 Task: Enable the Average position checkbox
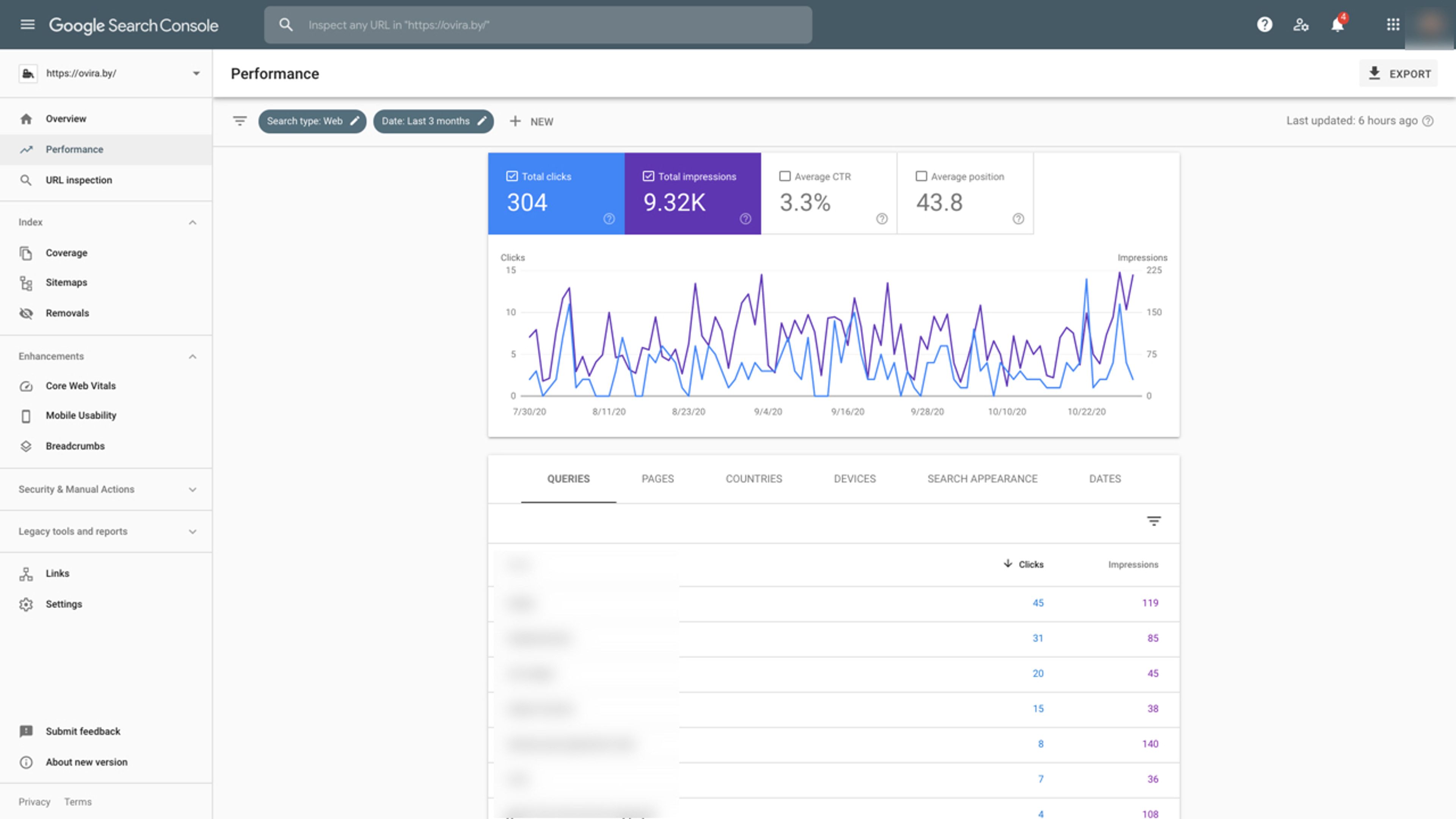click(921, 176)
